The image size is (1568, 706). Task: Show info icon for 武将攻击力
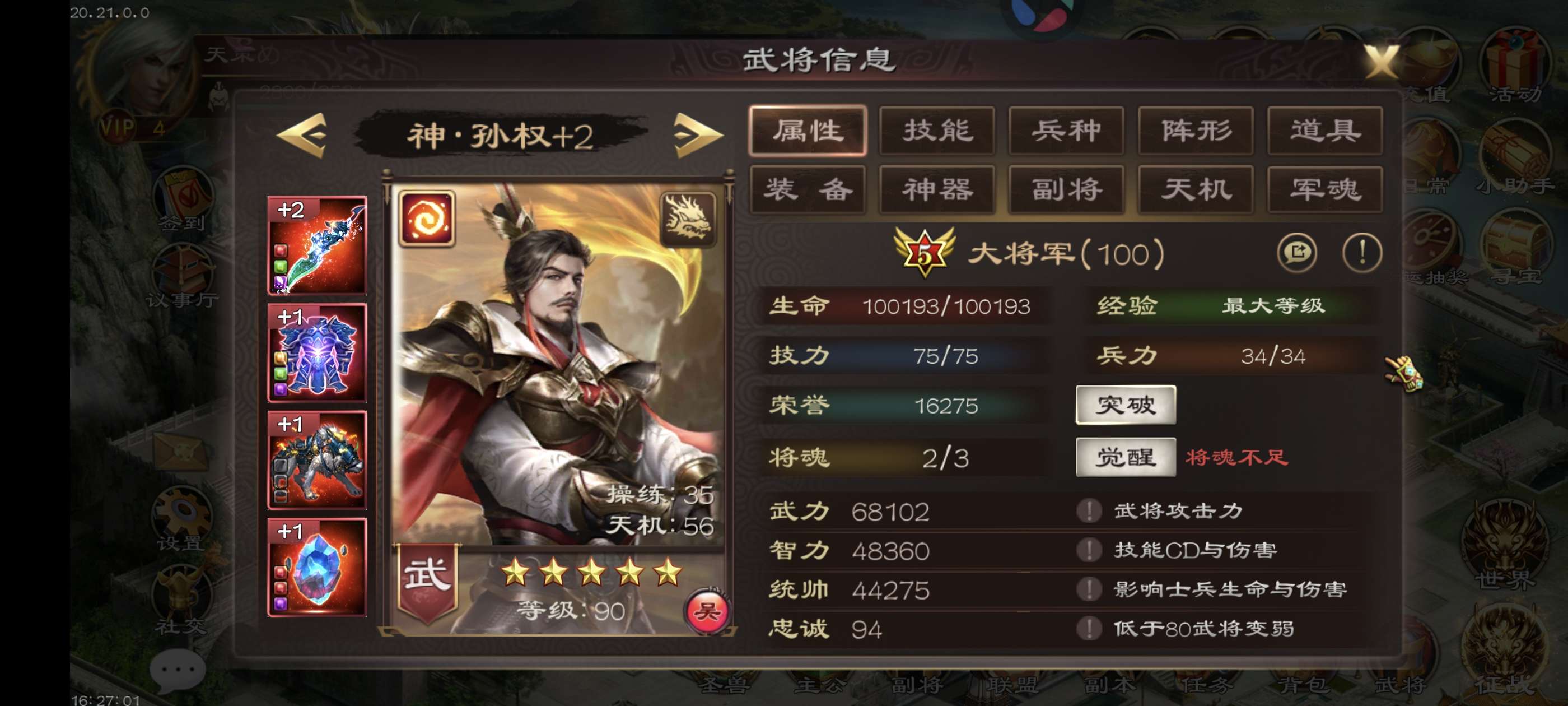tap(1089, 510)
